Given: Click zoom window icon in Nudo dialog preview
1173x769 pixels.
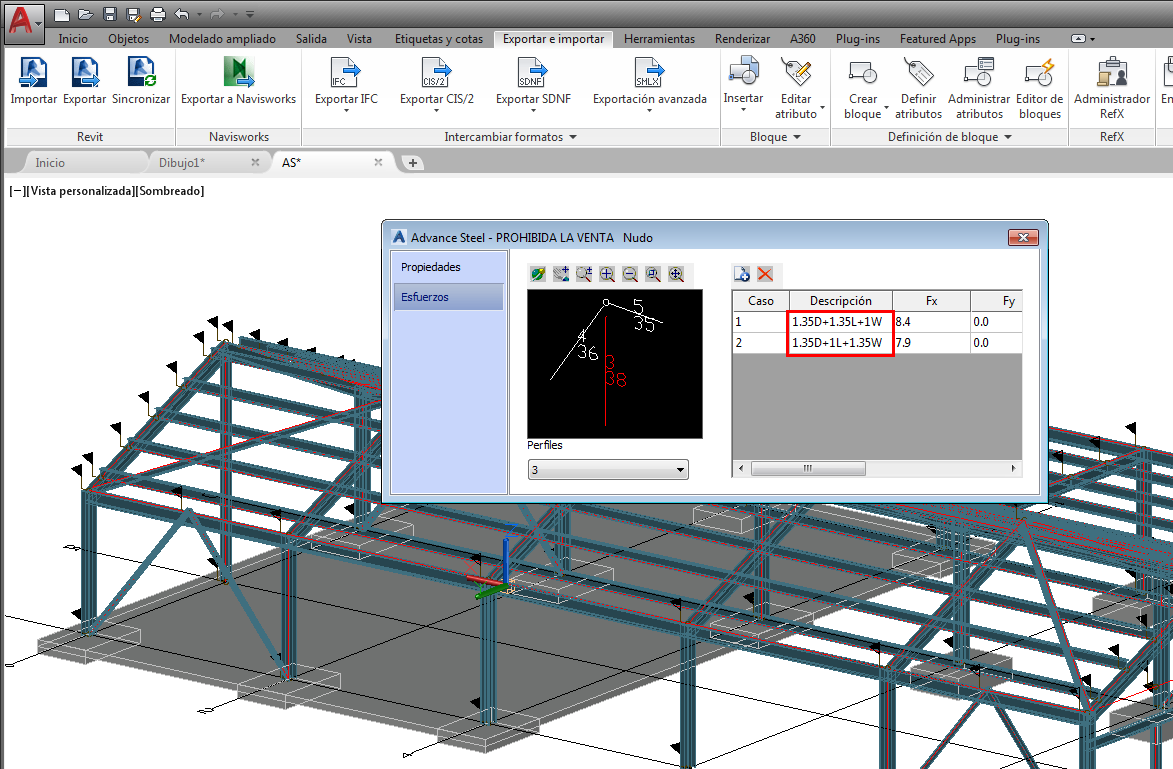Looking at the screenshot, I should (653, 275).
